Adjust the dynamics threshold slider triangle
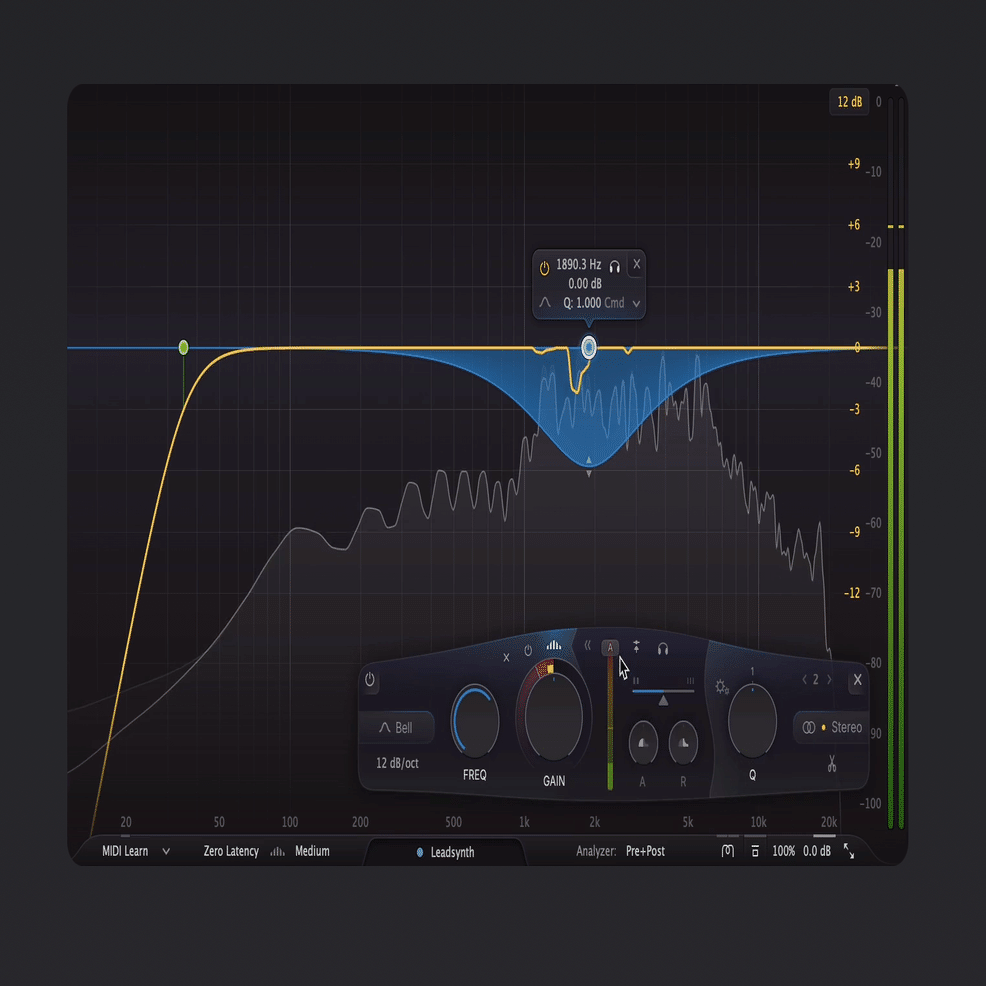 click(x=663, y=699)
